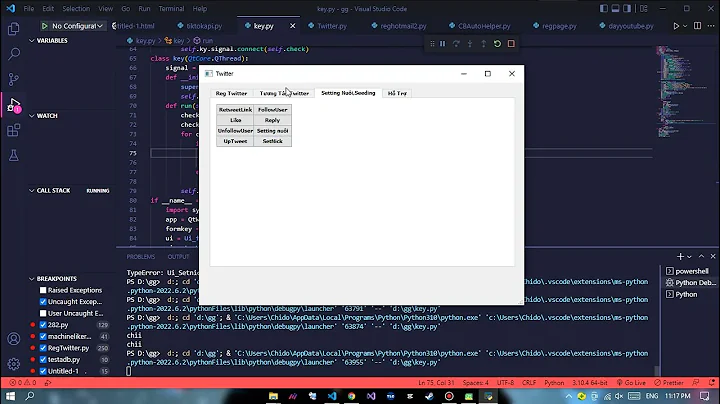Open Manage gear in activity bar
Screen dimensions: 720x404
(x=14, y=364)
